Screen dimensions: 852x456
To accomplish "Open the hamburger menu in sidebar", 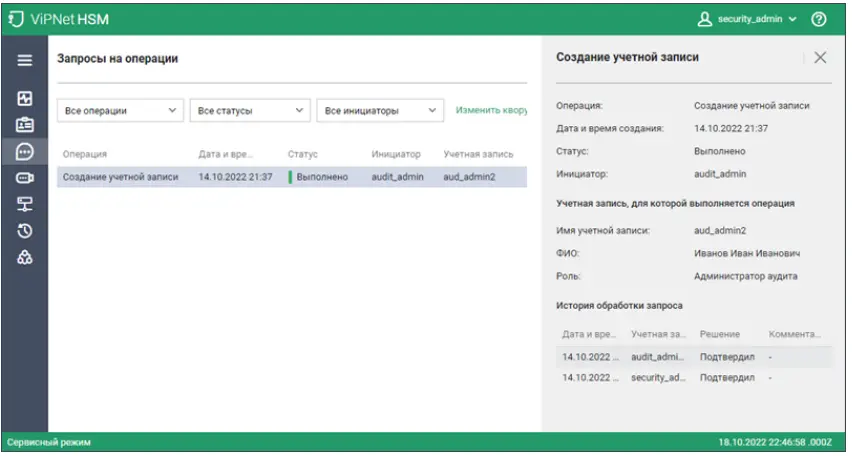I will pyautogui.click(x=25, y=60).
